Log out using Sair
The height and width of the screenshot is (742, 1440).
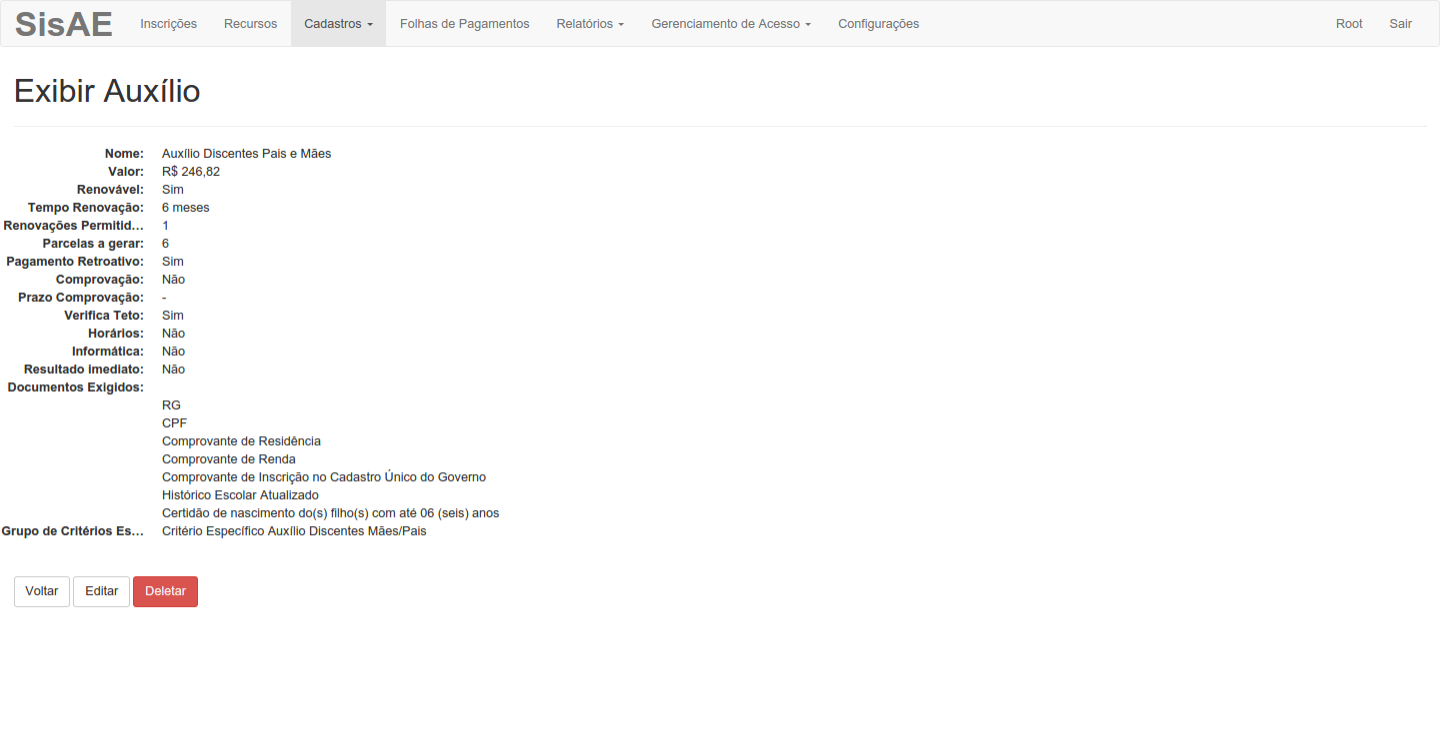tap(1400, 24)
